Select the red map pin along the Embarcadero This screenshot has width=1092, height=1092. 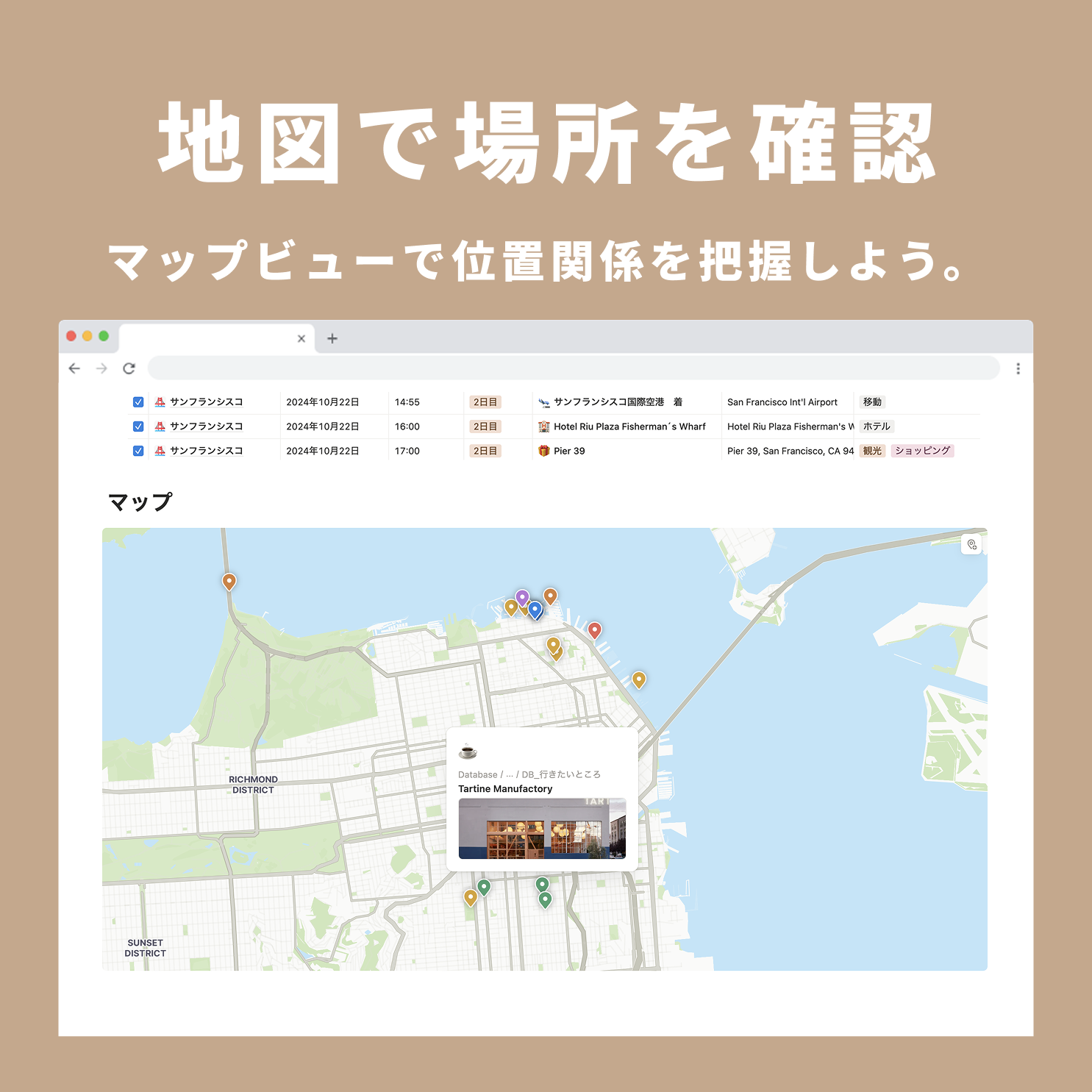(594, 629)
